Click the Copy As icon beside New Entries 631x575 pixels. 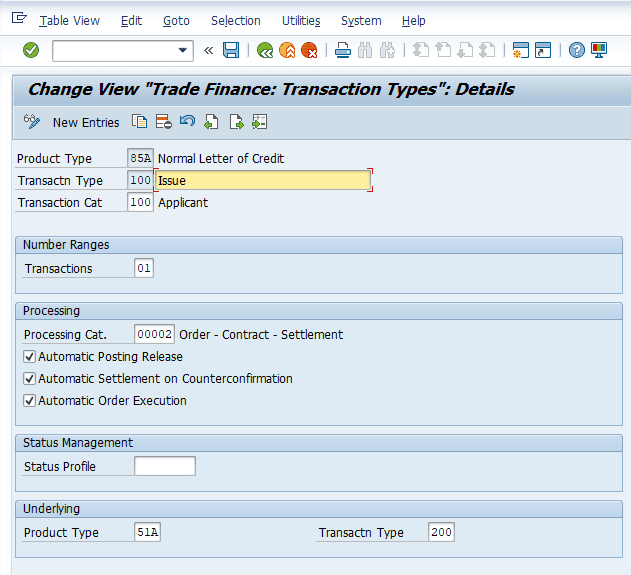pos(140,122)
